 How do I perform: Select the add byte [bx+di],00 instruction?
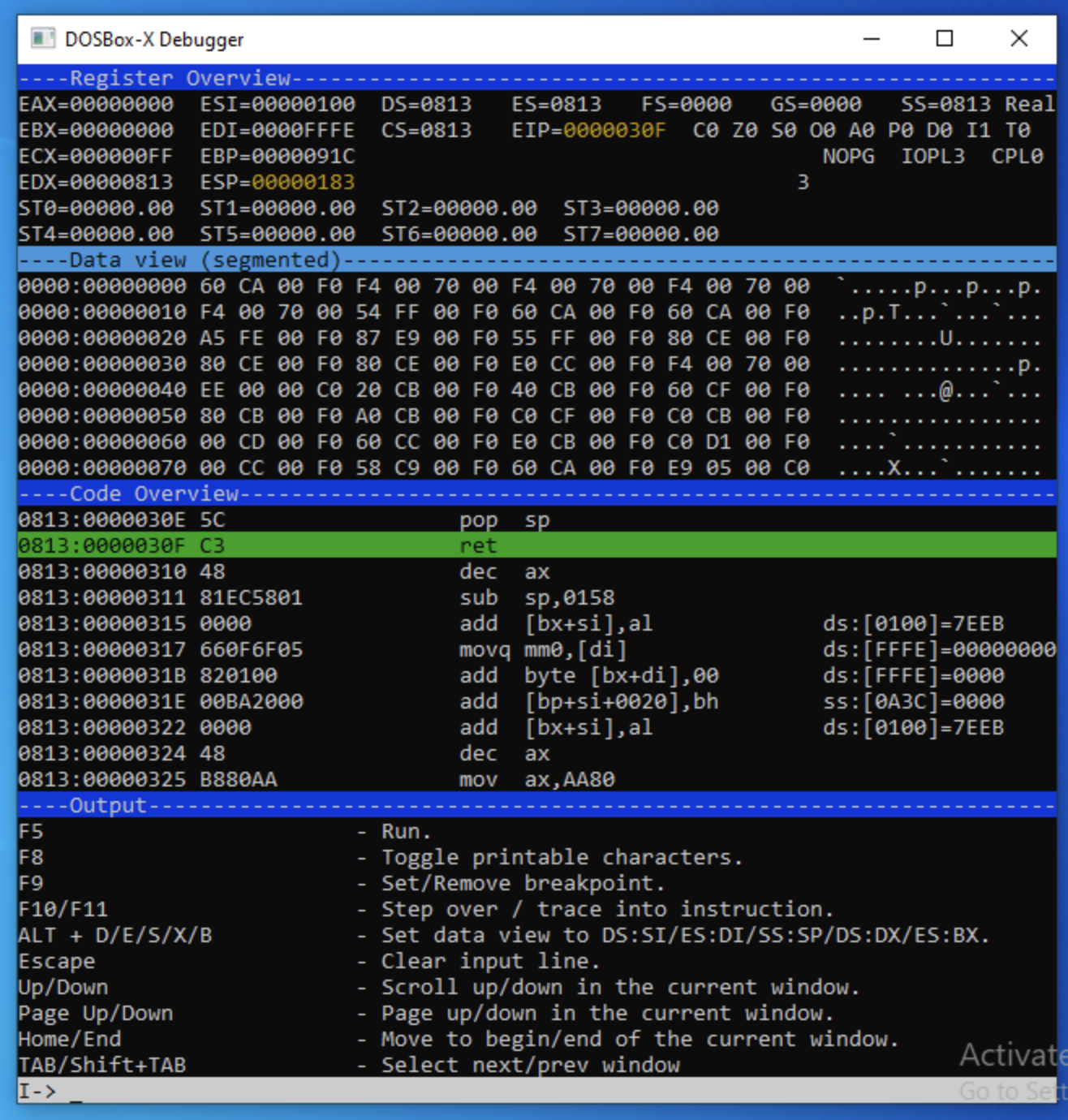[536, 675]
